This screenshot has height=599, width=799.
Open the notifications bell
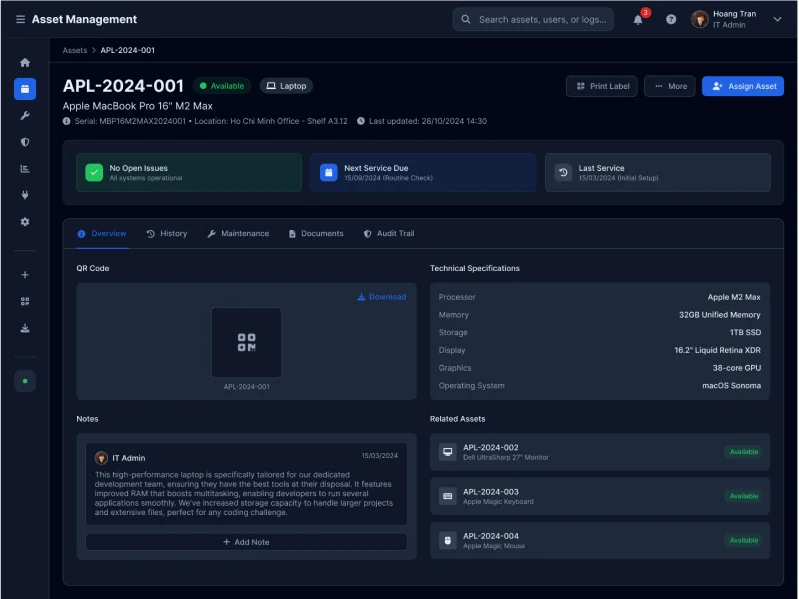638,20
